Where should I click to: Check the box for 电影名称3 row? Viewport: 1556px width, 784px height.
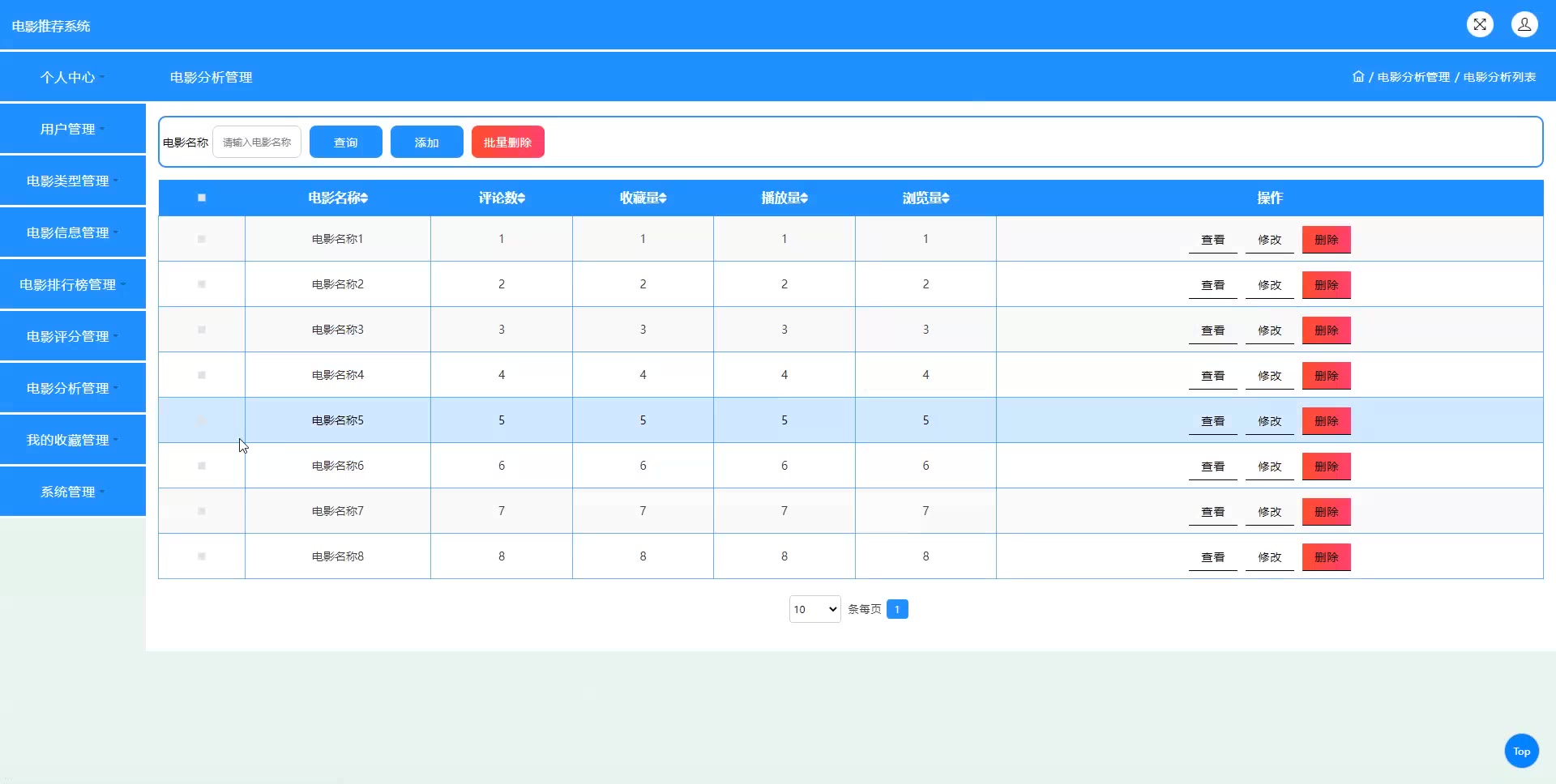(202, 330)
